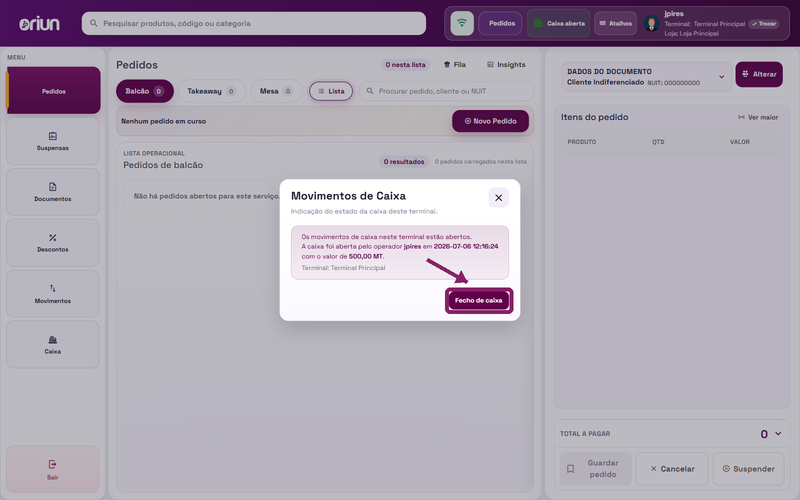Click the QTD column header
Image resolution: width=800 pixels, height=500 pixels.
658,142
